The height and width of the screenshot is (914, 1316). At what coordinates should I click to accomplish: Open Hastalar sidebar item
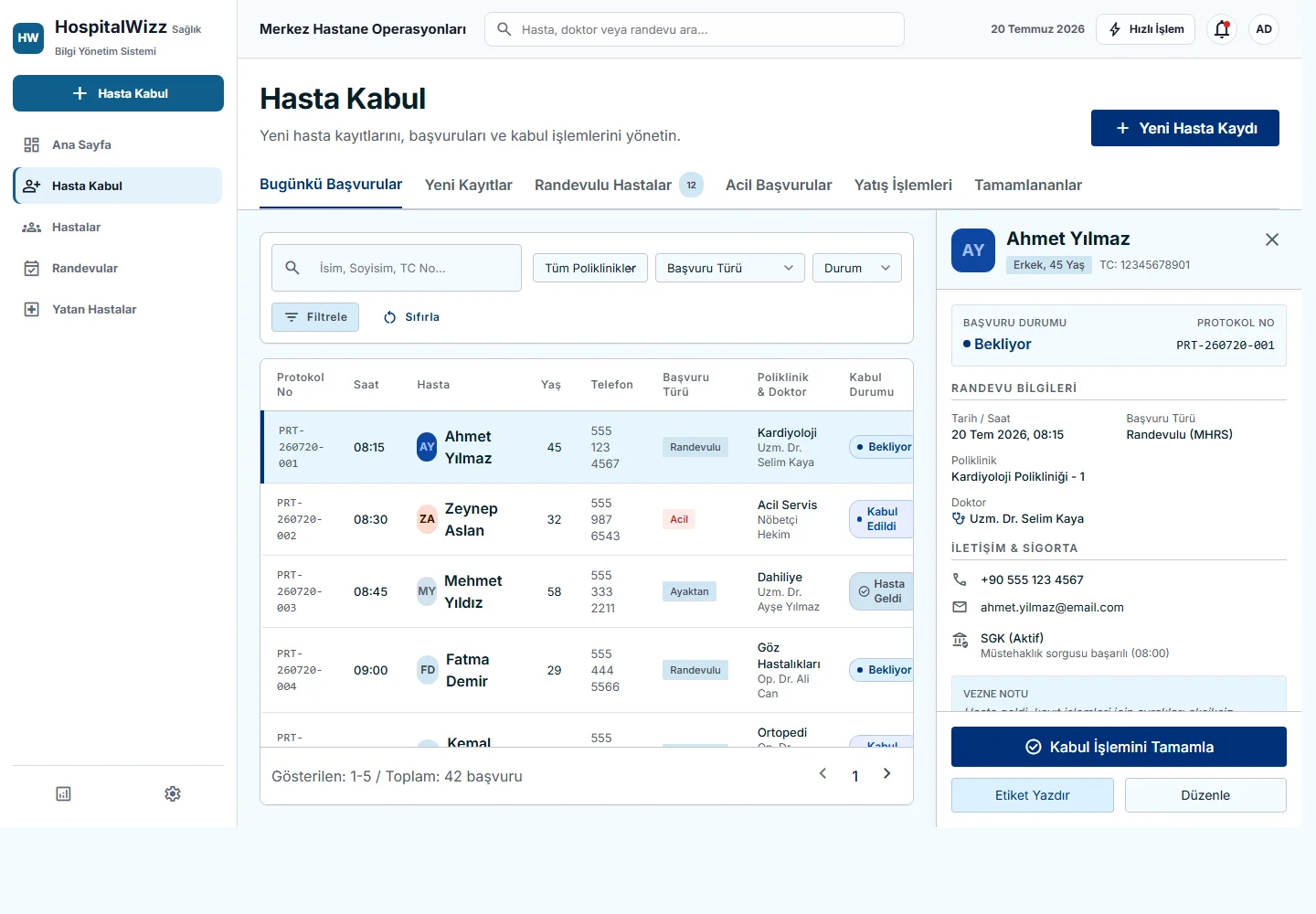(x=118, y=227)
